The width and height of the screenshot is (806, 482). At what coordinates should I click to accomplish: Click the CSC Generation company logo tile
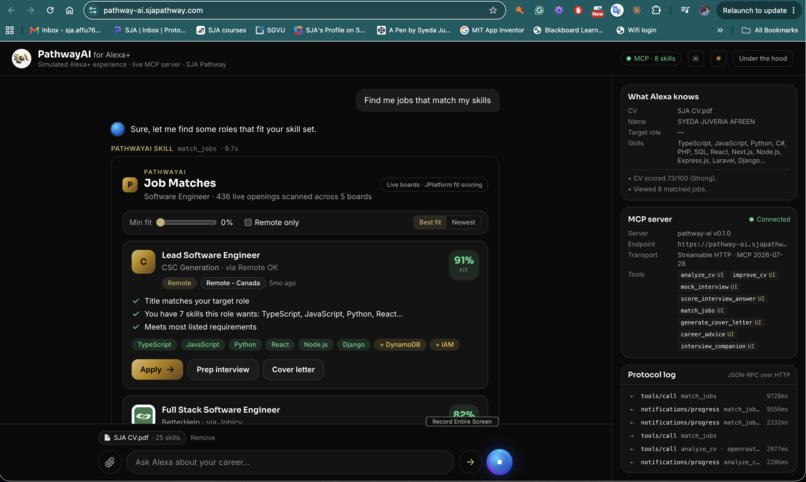click(143, 262)
